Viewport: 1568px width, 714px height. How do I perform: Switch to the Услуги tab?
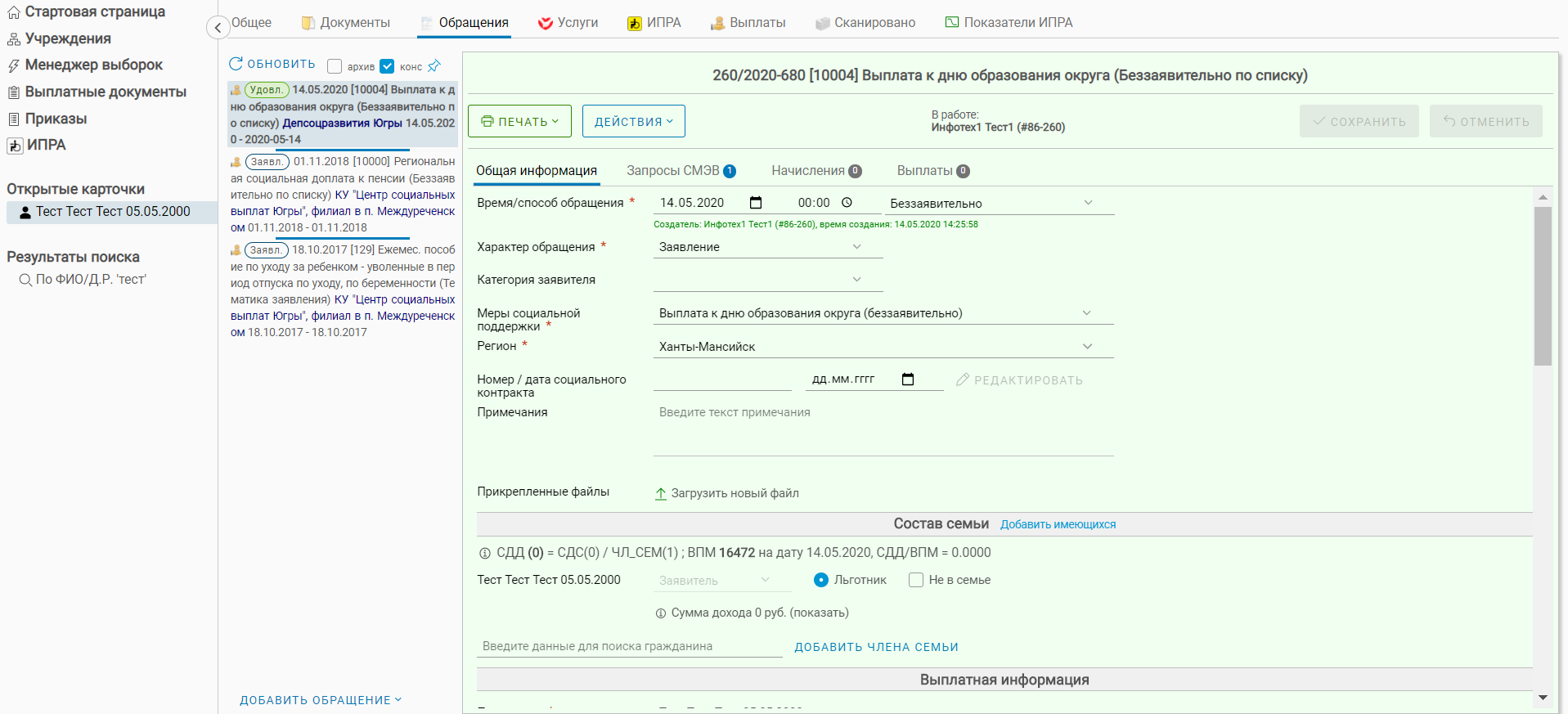tap(568, 23)
